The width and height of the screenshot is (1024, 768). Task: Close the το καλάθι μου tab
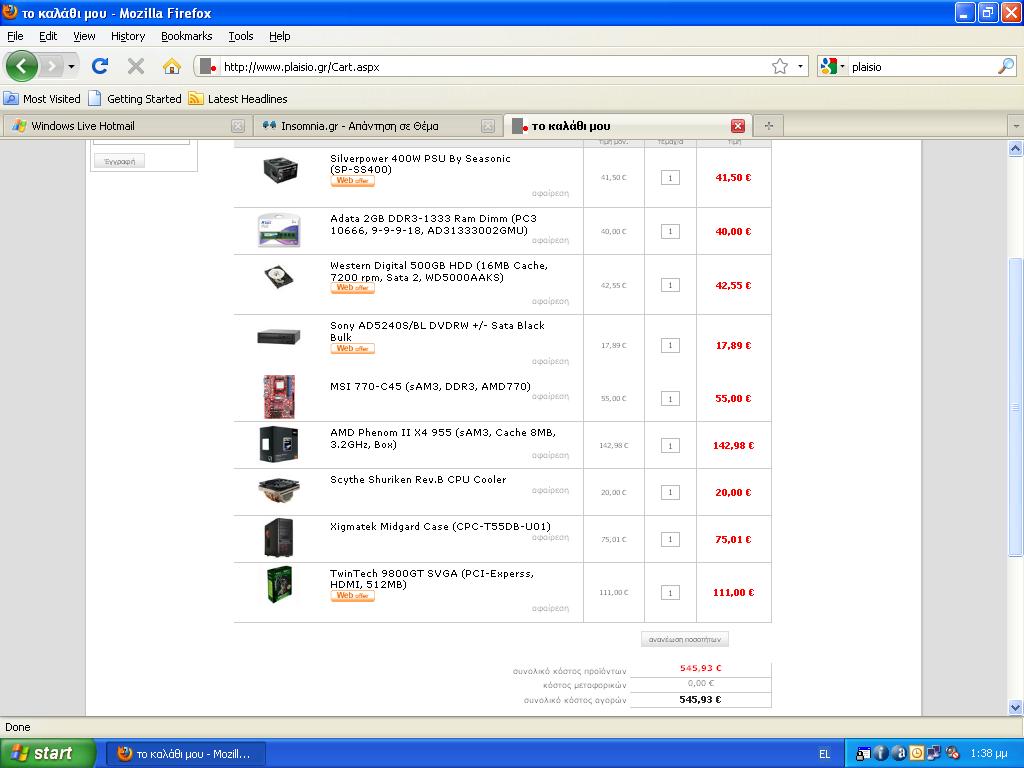click(x=738, y=126)
